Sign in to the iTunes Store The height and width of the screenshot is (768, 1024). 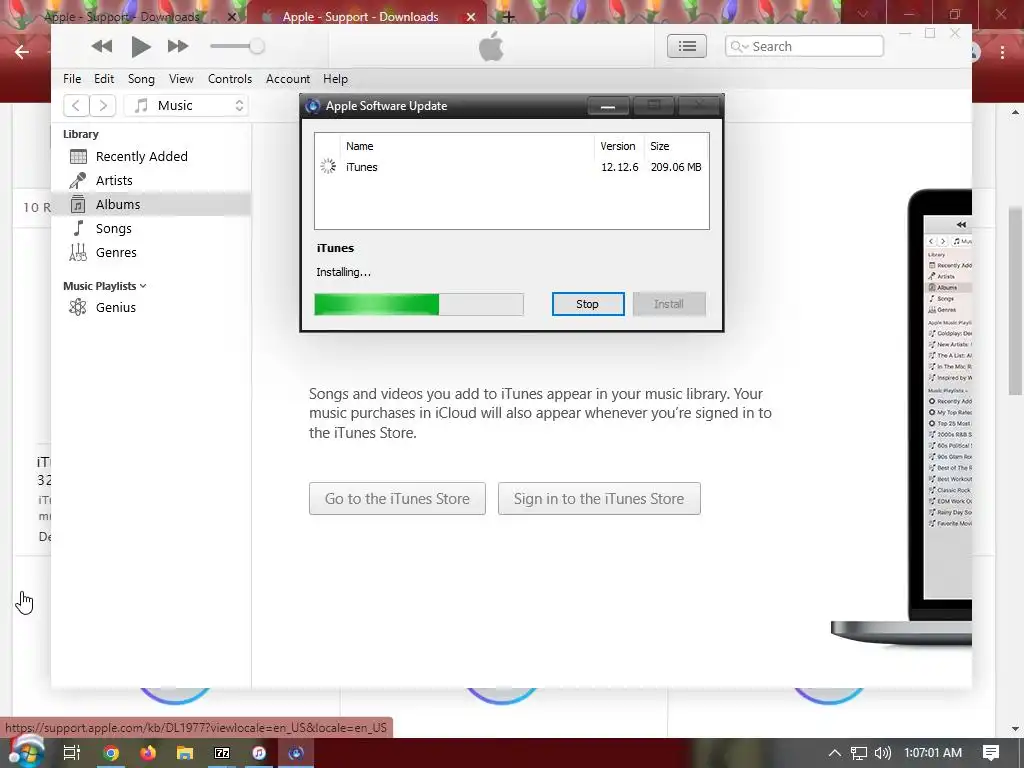tap(599, 499)
